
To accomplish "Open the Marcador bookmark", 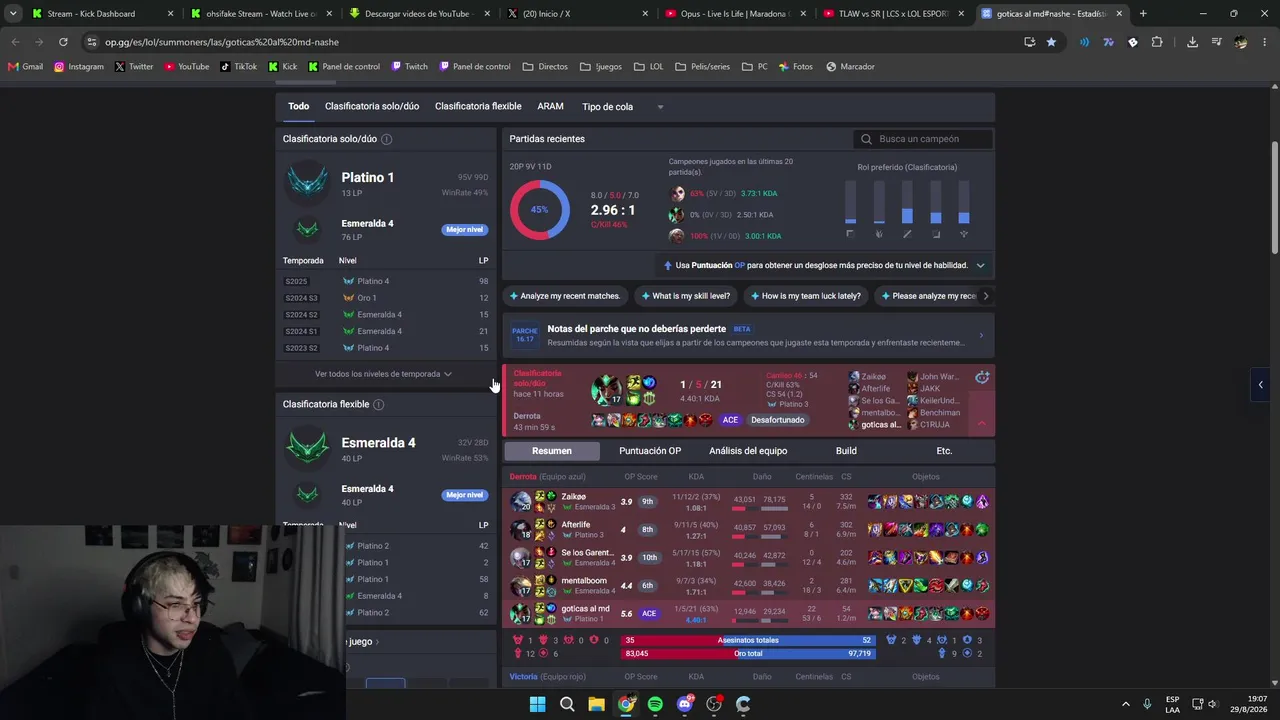I will click(x=850, y=67).
